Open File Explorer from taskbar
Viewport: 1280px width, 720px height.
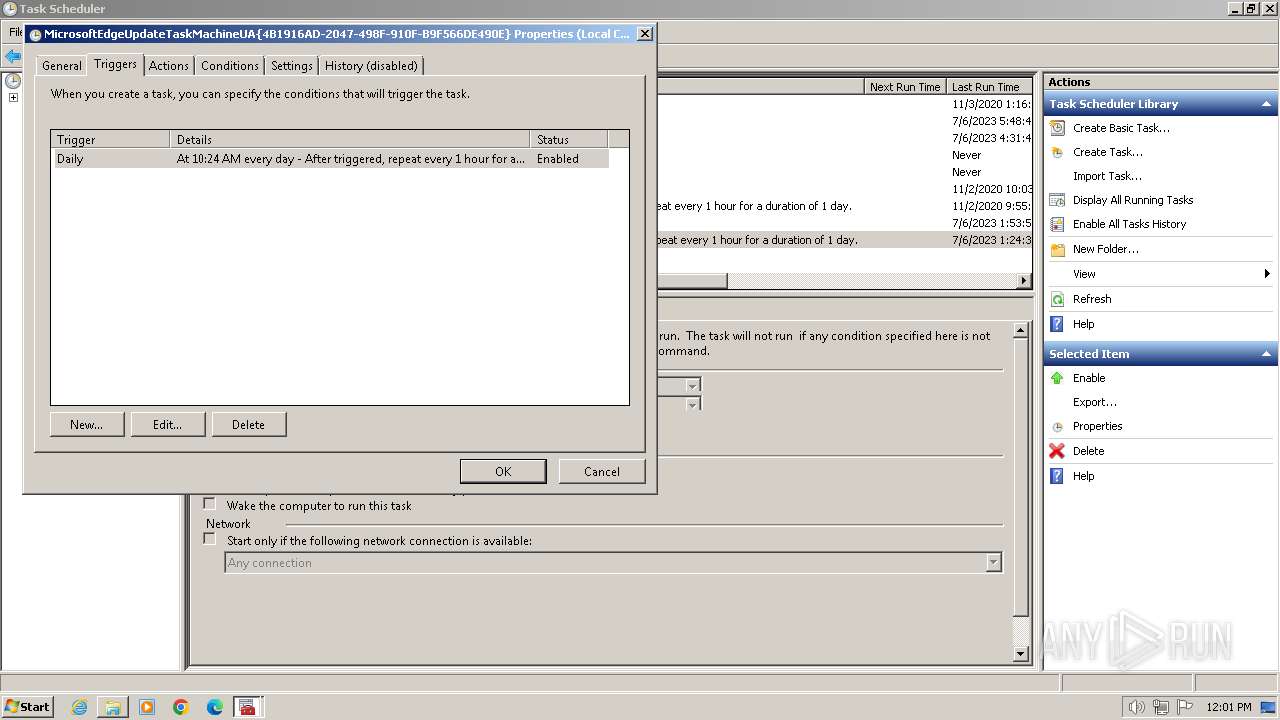click(113, 707)
